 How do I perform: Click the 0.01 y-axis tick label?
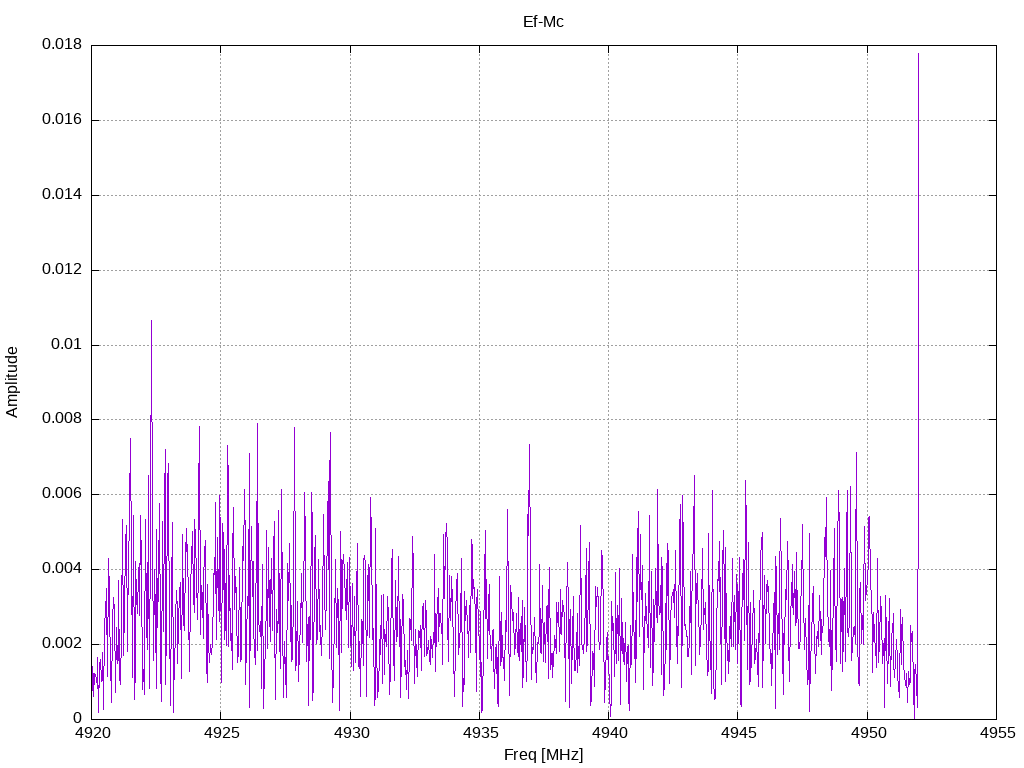pyautogui.click(x=65, y=345)
